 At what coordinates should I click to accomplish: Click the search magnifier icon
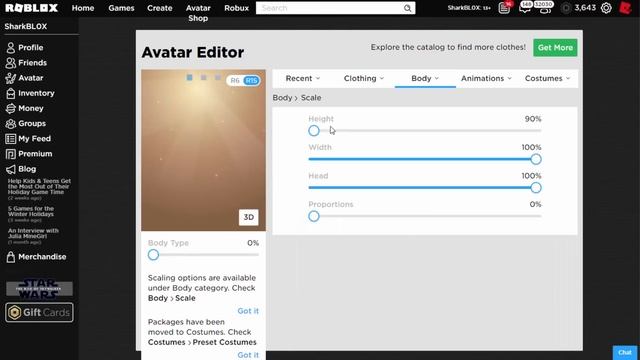tap(407, 8)
